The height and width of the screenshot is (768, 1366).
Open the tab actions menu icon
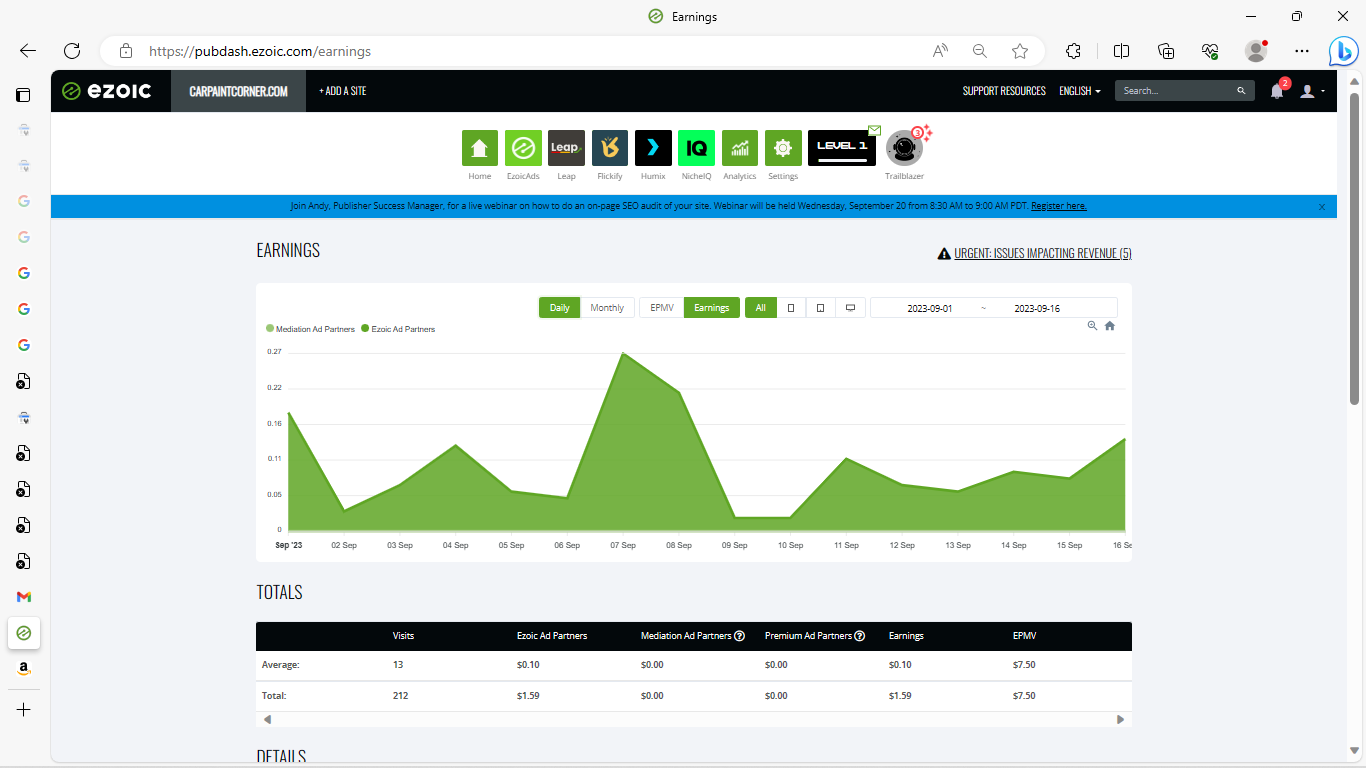coord(23,95)
